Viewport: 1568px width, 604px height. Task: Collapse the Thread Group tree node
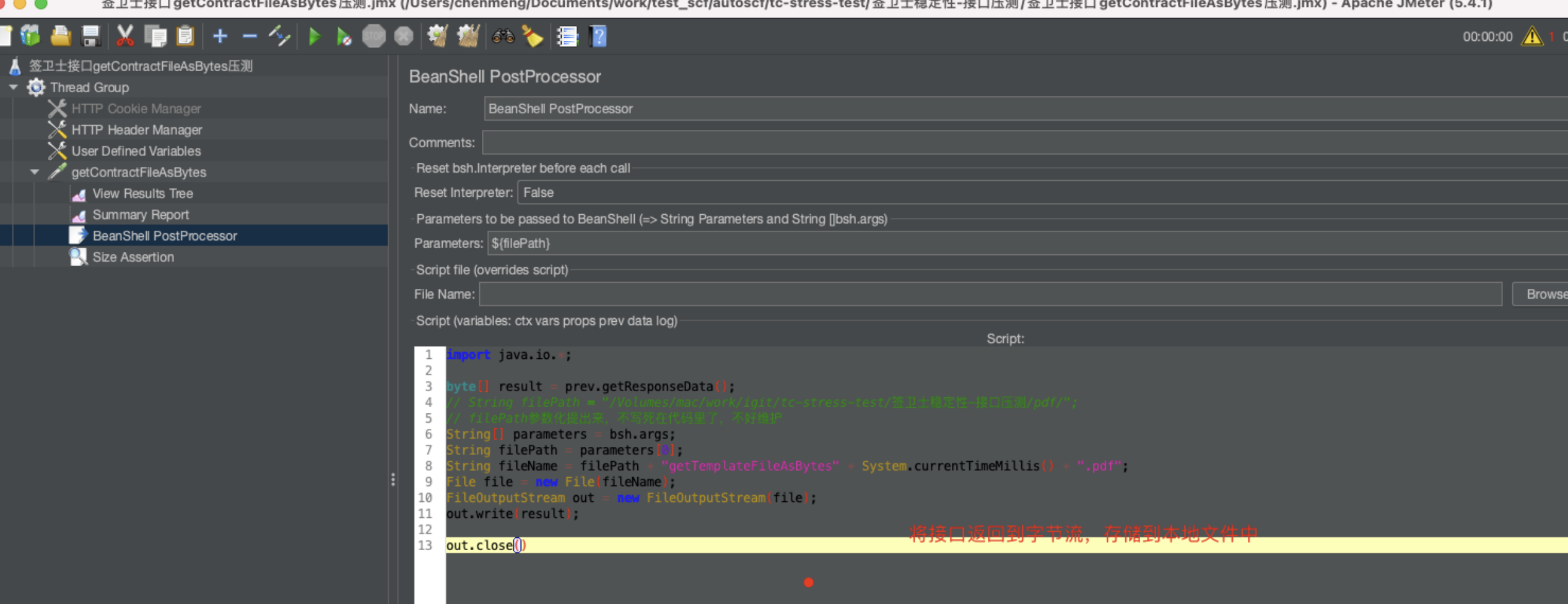point(13,87)
